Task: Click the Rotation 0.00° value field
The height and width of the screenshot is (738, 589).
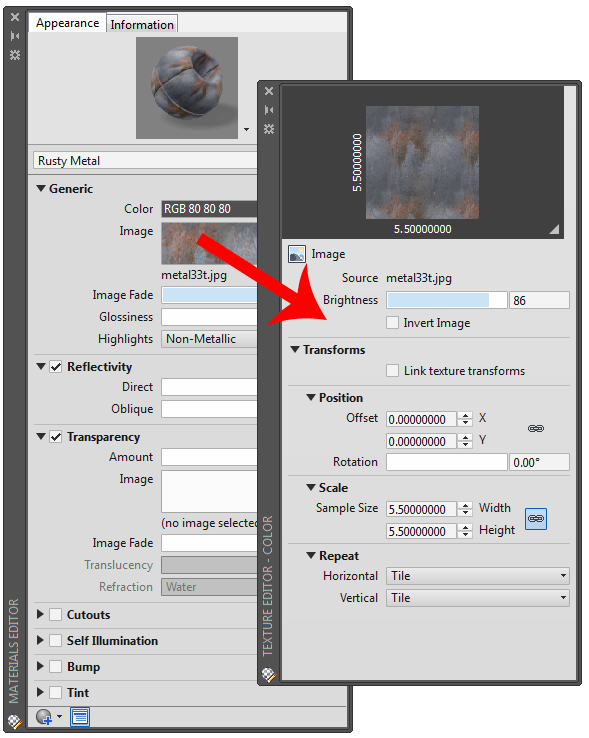Action: (x=539, y=462)
